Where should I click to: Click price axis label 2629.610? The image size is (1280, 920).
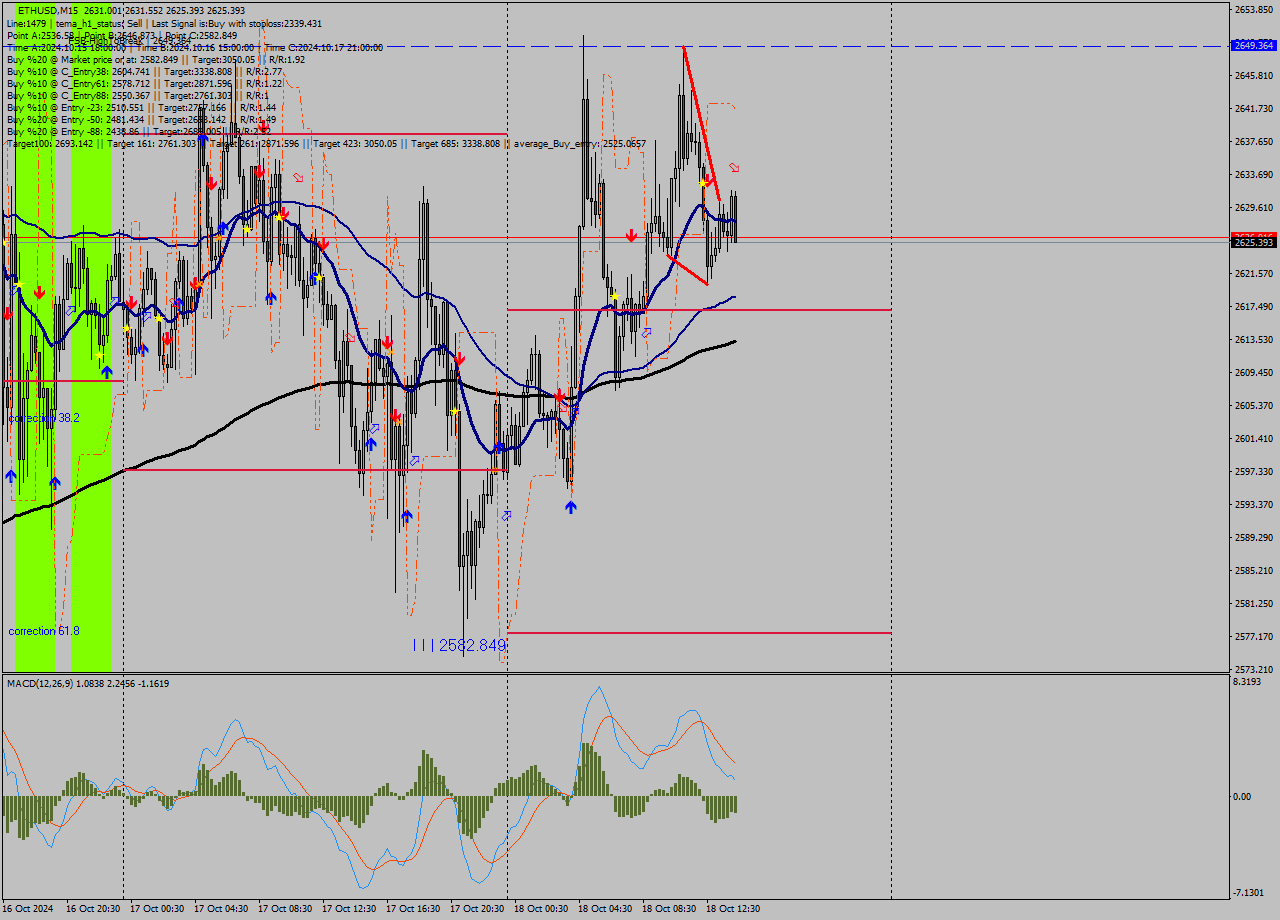tap(1253, 208)
